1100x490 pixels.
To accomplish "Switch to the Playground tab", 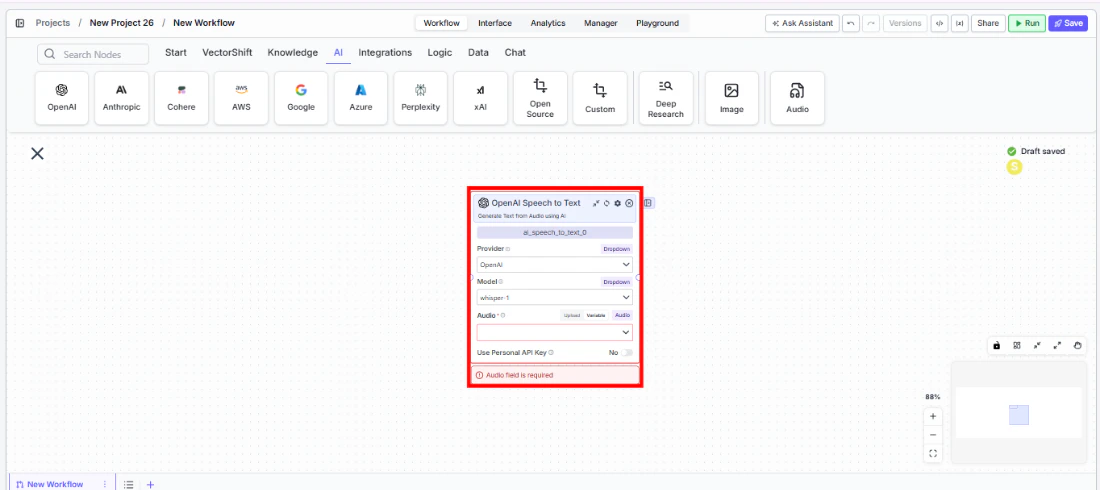I will [657, 23].
